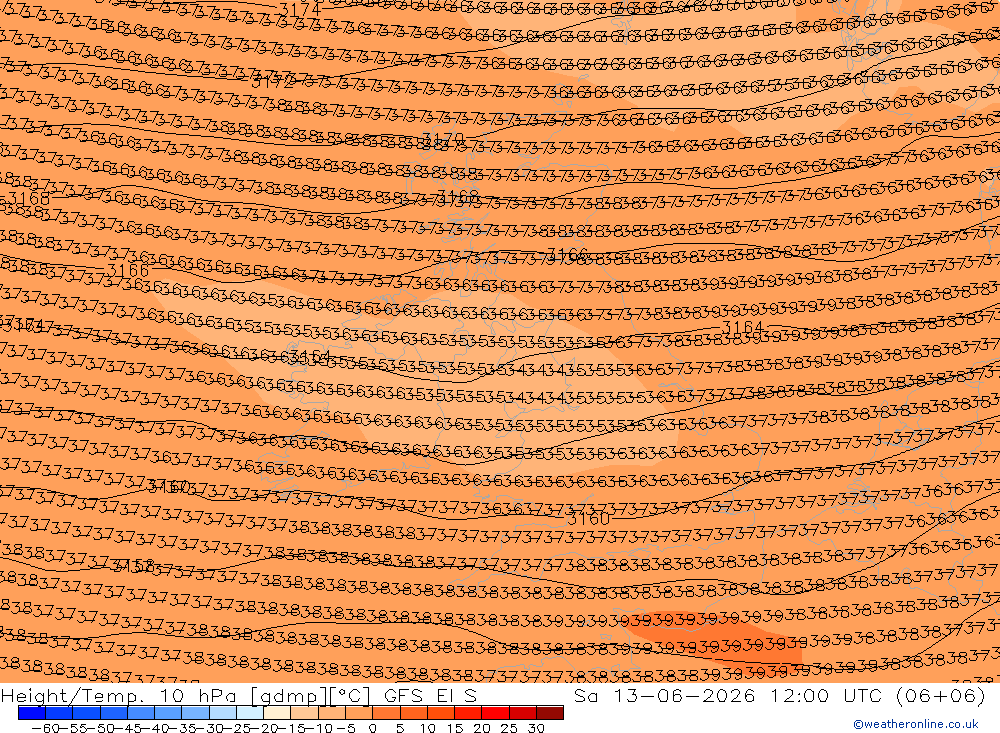Click the darkest blue legend swatch
Viewport: 1000px width, 733px height.
point(32,712)
